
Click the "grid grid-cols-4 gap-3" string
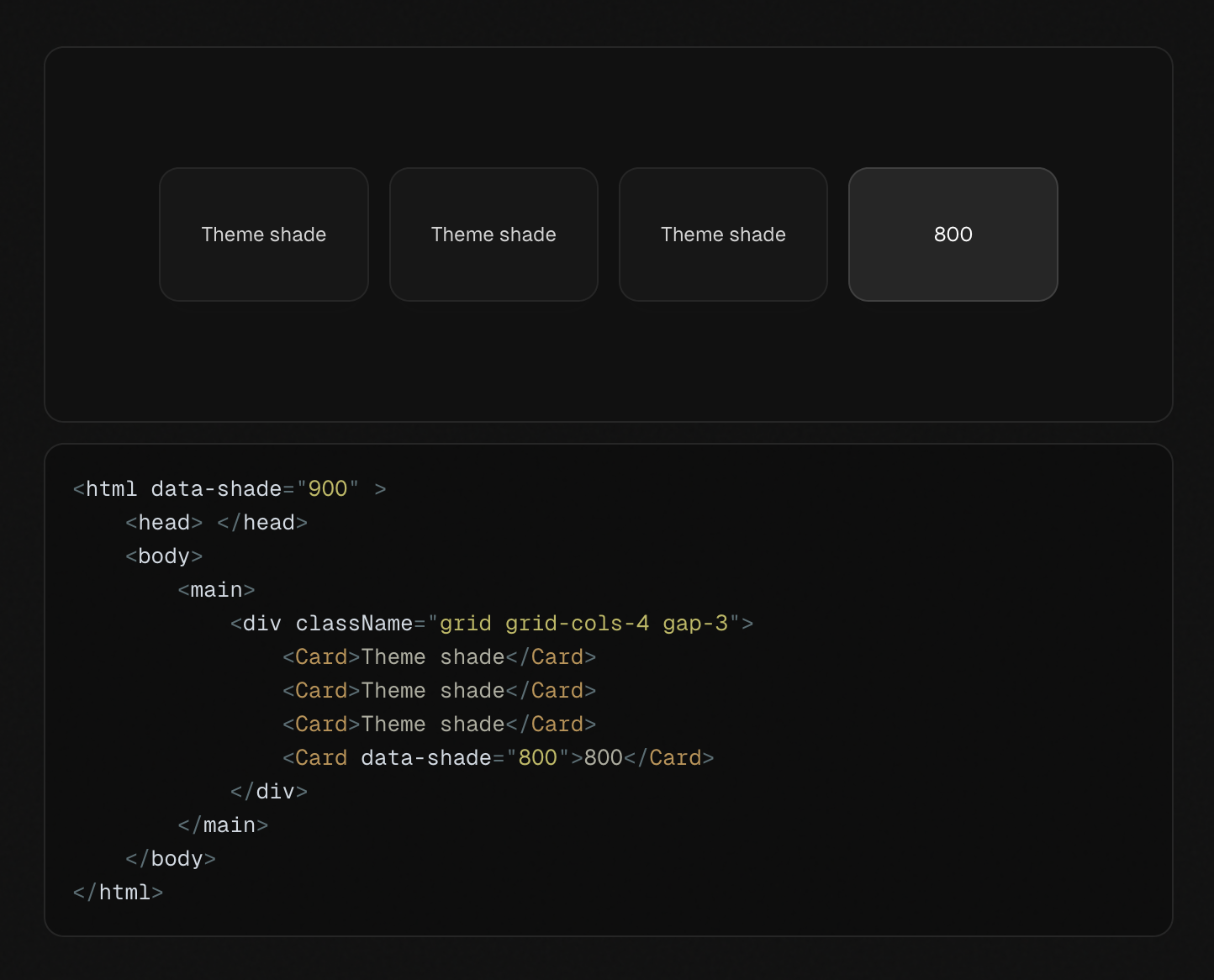point(583,624)
